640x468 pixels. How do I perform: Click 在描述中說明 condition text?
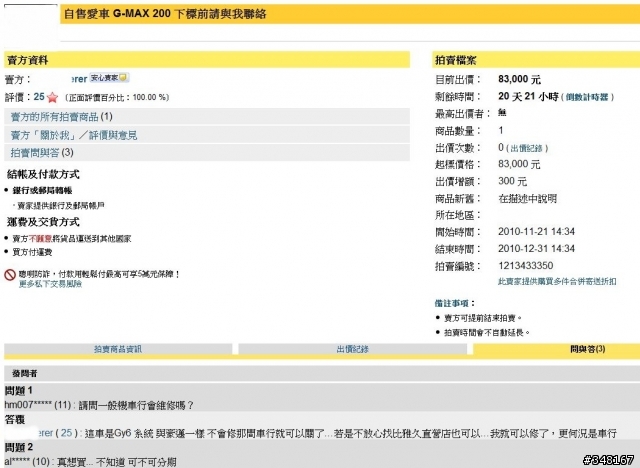(x=527, y=199)
